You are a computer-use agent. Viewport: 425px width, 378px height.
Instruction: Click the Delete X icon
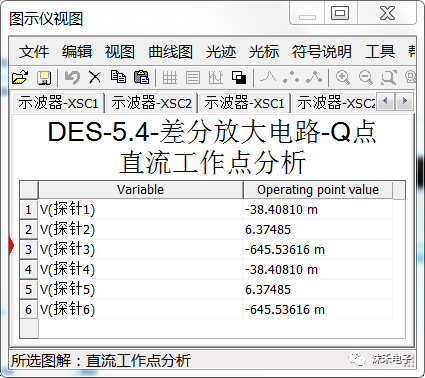pyautogui.click(x=95, y=78)
